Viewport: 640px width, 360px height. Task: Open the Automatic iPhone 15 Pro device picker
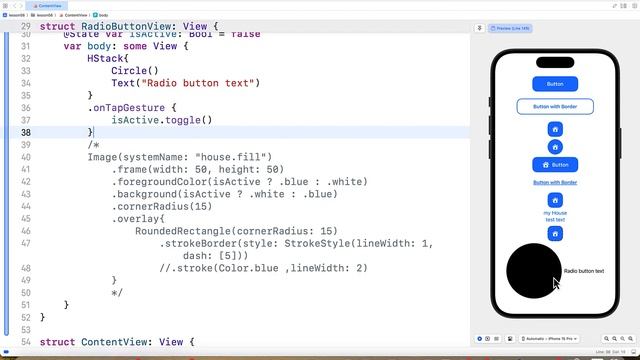coord(549,339)
